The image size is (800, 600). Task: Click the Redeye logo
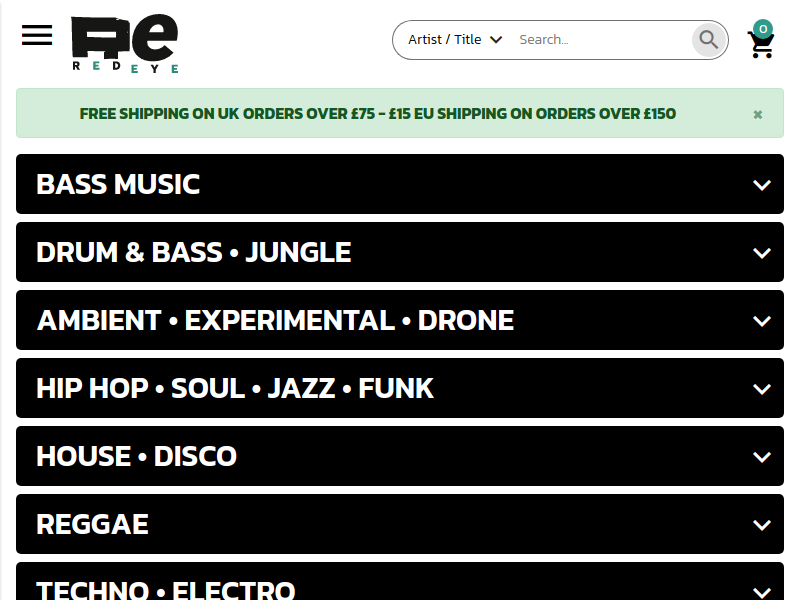point(124,44)
